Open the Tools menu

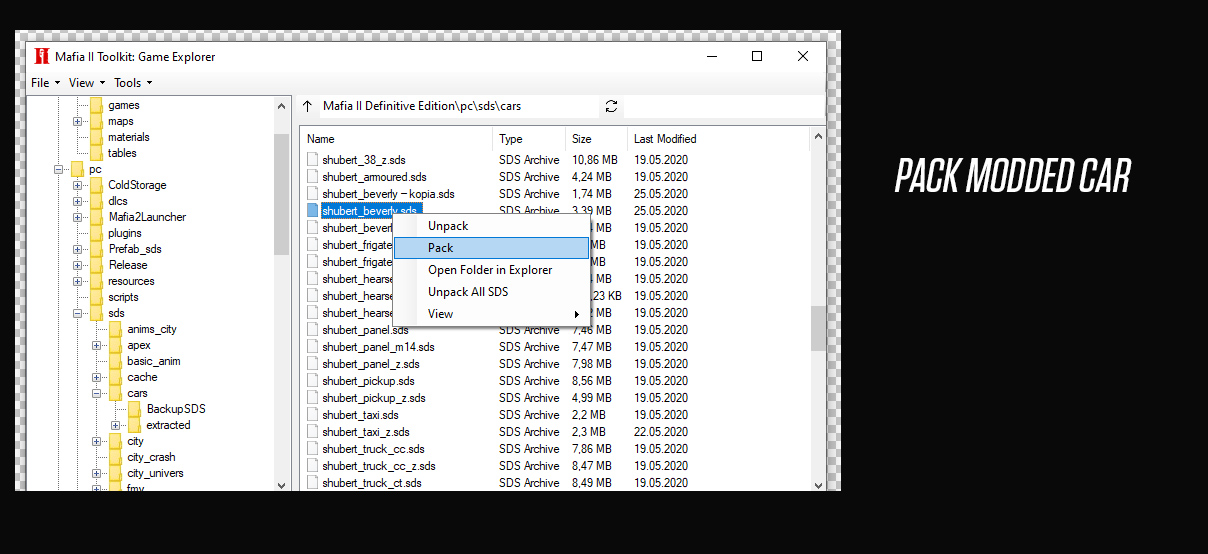pos(133,83)
